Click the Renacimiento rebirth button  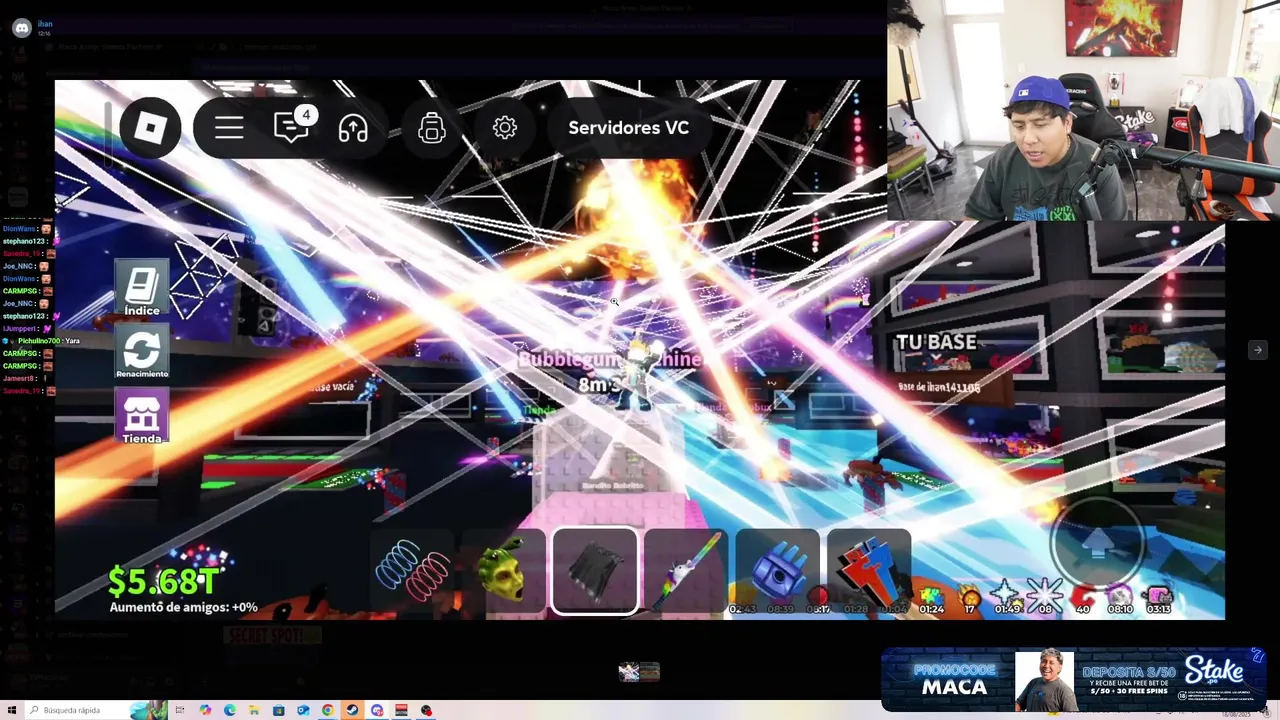(142, 352)
